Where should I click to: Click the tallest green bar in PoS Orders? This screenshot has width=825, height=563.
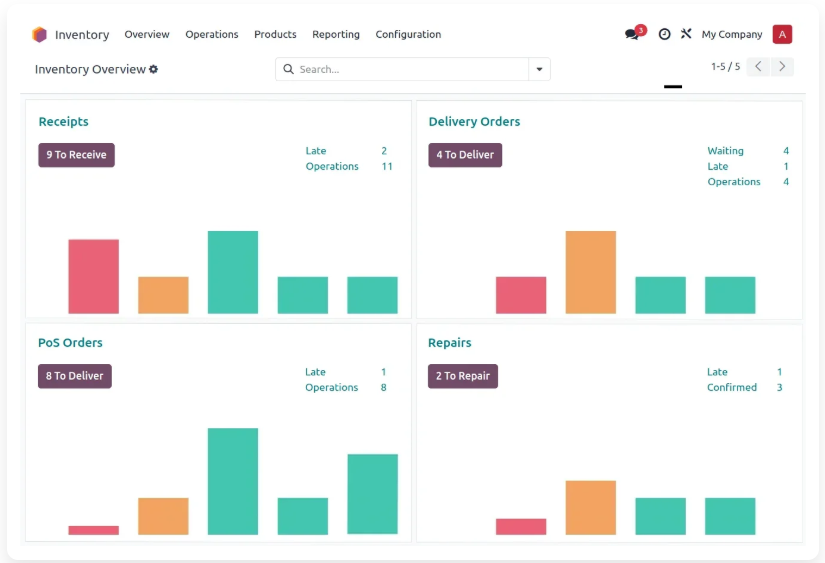233,481
